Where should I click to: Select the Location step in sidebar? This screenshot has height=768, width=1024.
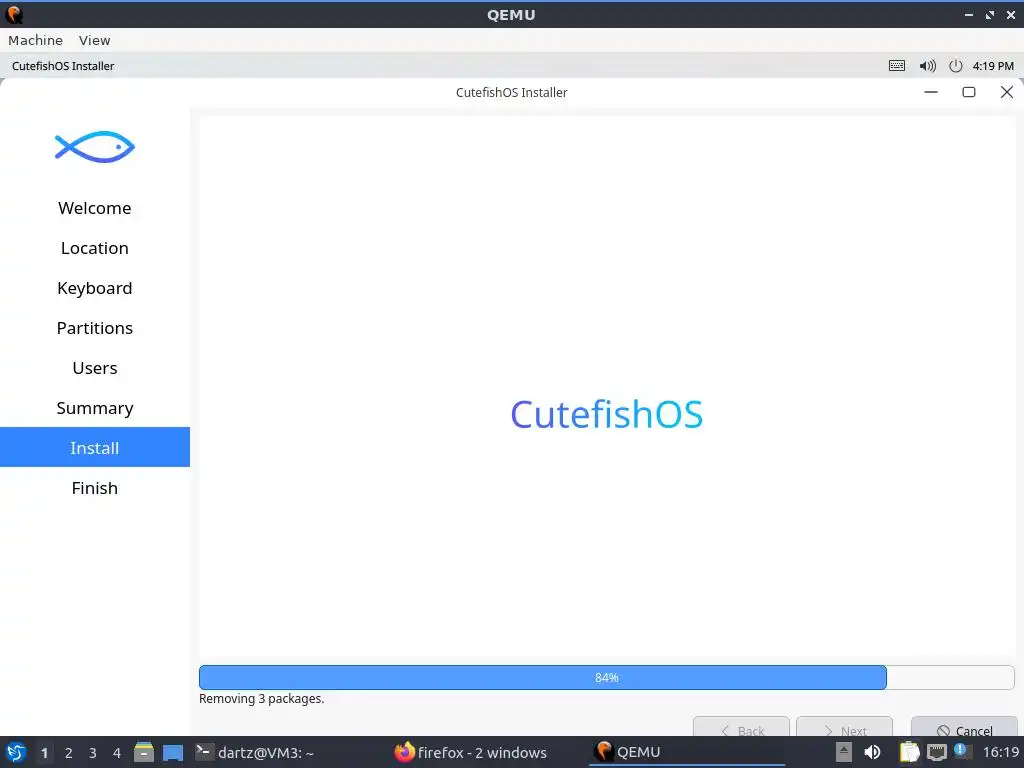coord(95,248)
